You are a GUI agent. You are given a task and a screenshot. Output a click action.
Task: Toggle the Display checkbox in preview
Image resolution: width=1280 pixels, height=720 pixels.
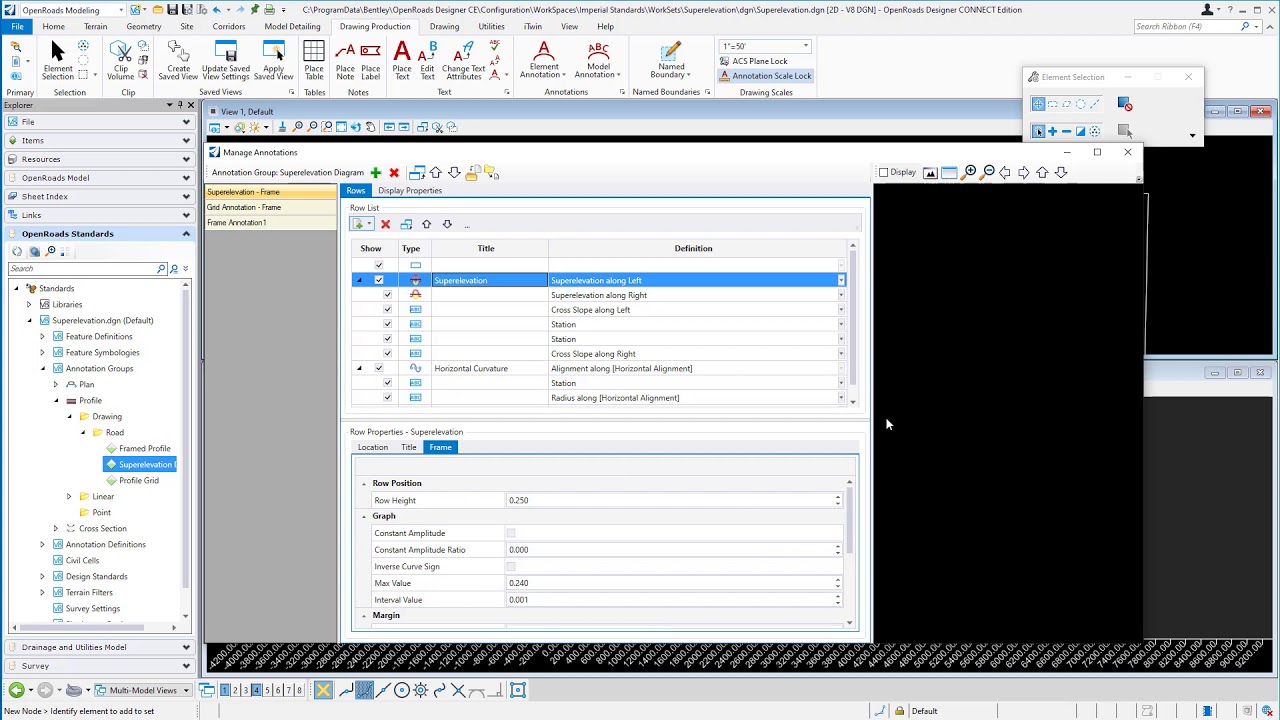click(883, 172)
